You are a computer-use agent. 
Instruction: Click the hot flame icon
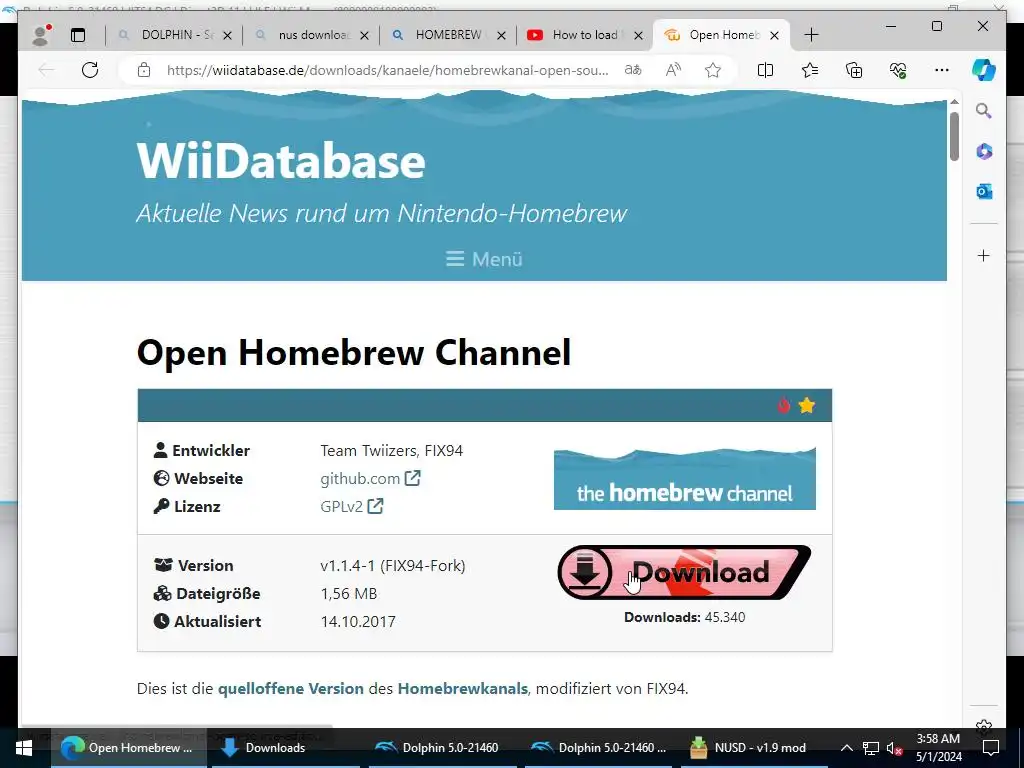pos(784,406)
